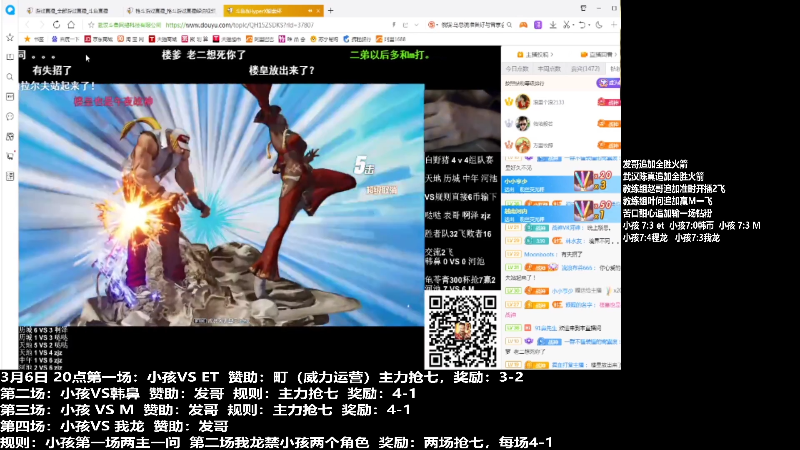This screenshot has height=450, width=800.
Task: Open avatar of the silver-crown ranked user
Action: point(522,123)
